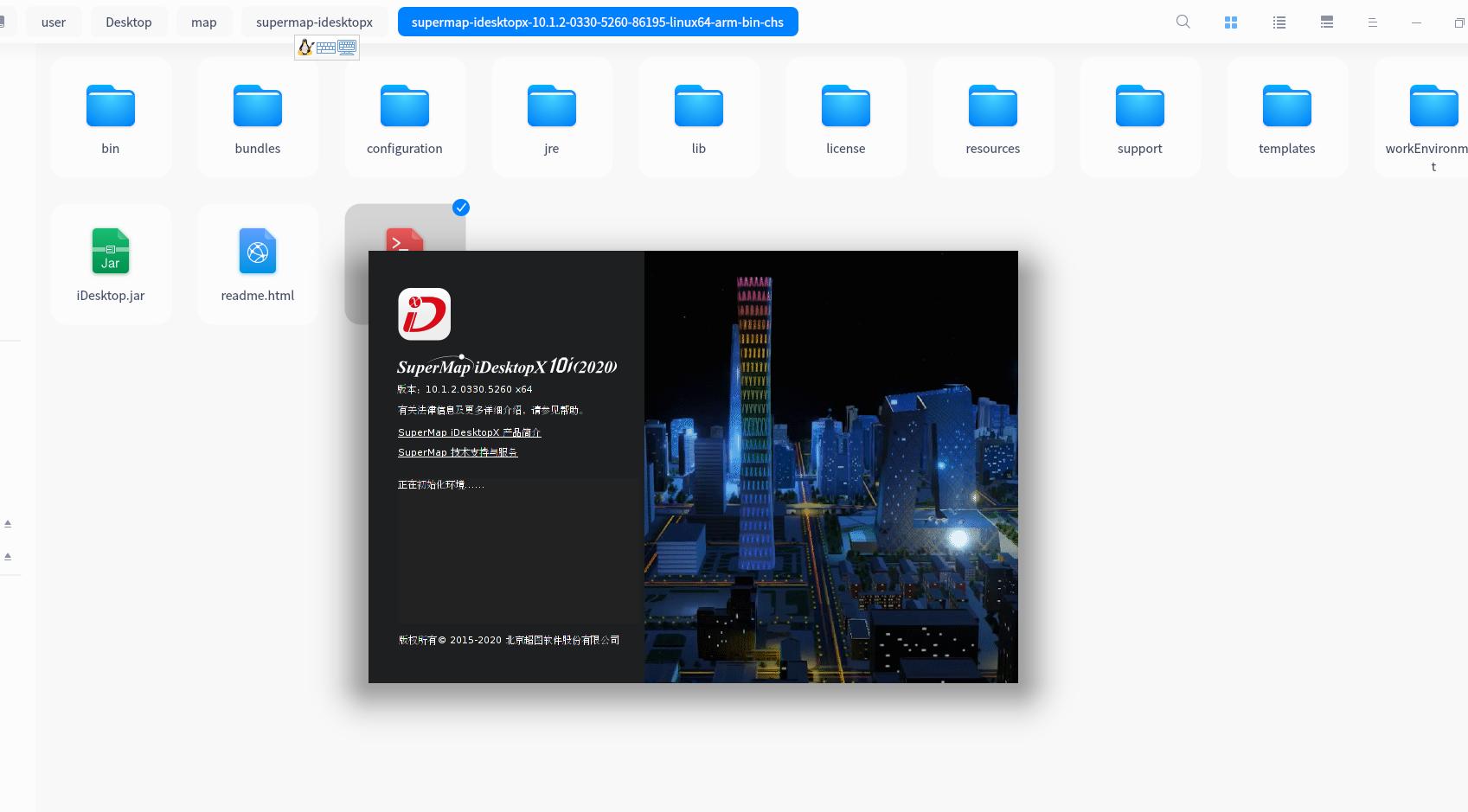Select the iDesktop.jar file
Viewport: 1468px width, 812px height.
pyautogui.click(x=111, y=265)
